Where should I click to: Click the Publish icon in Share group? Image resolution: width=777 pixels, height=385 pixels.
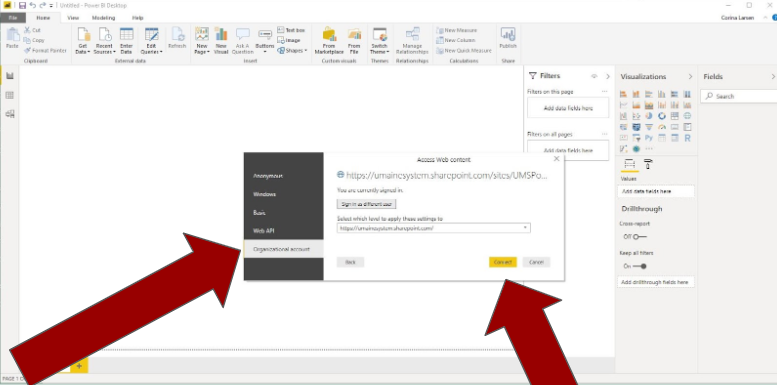coord(507,38)
